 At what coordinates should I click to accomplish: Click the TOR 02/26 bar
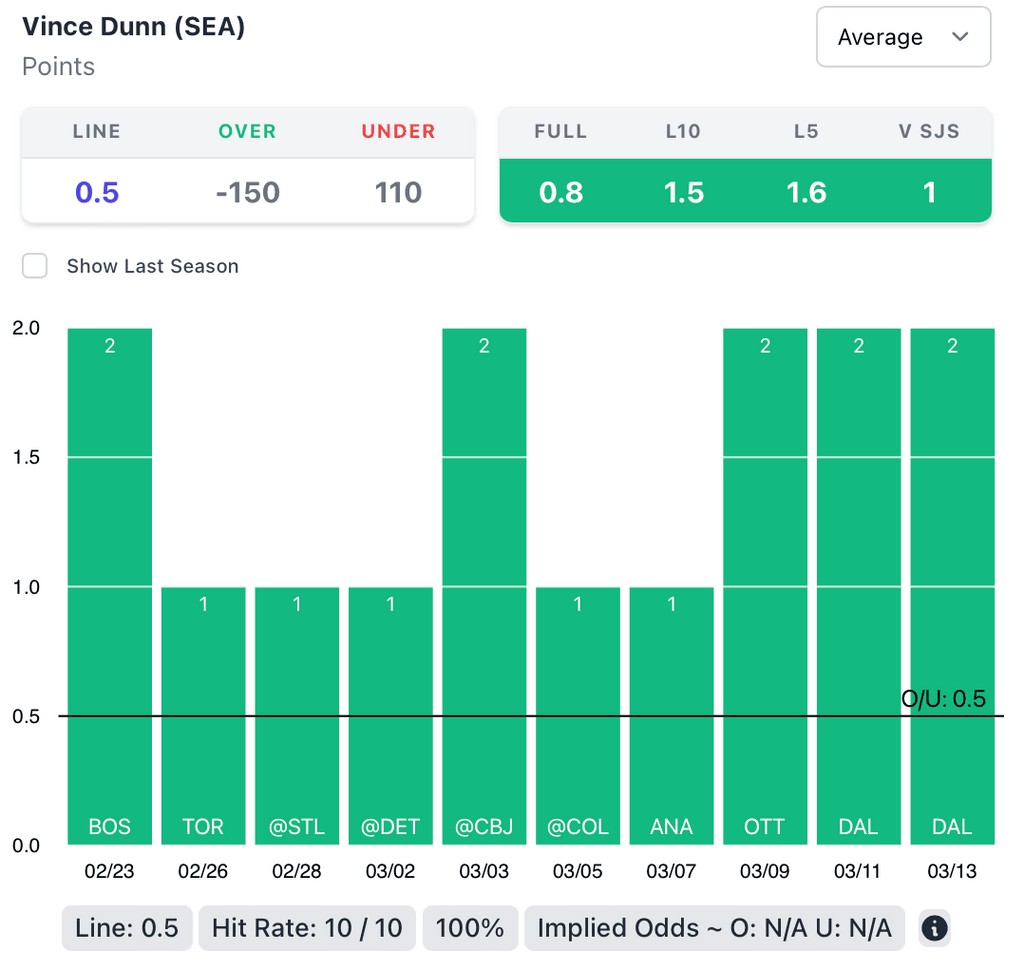203,716
